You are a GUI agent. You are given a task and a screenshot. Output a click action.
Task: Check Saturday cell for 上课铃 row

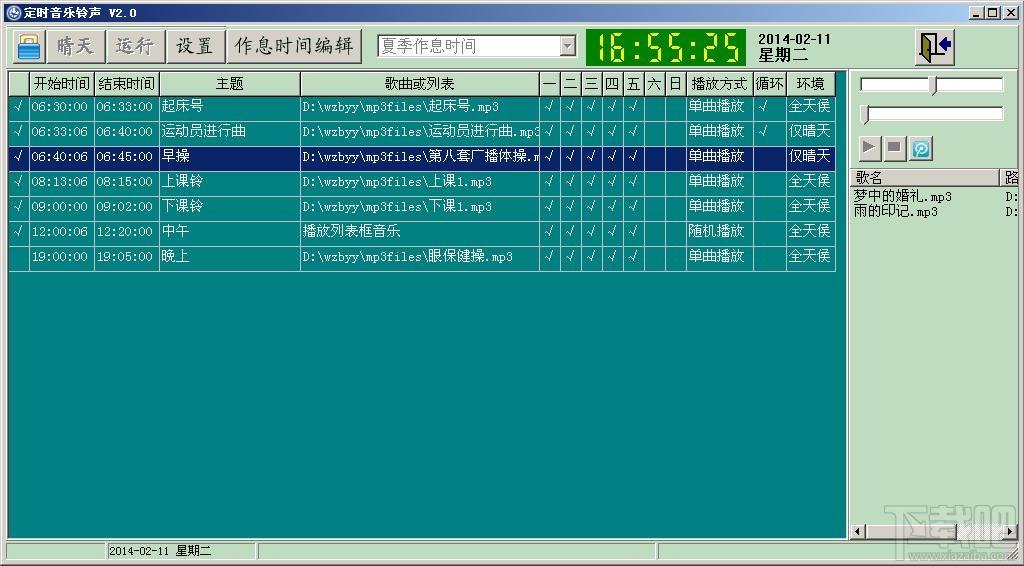654,181
